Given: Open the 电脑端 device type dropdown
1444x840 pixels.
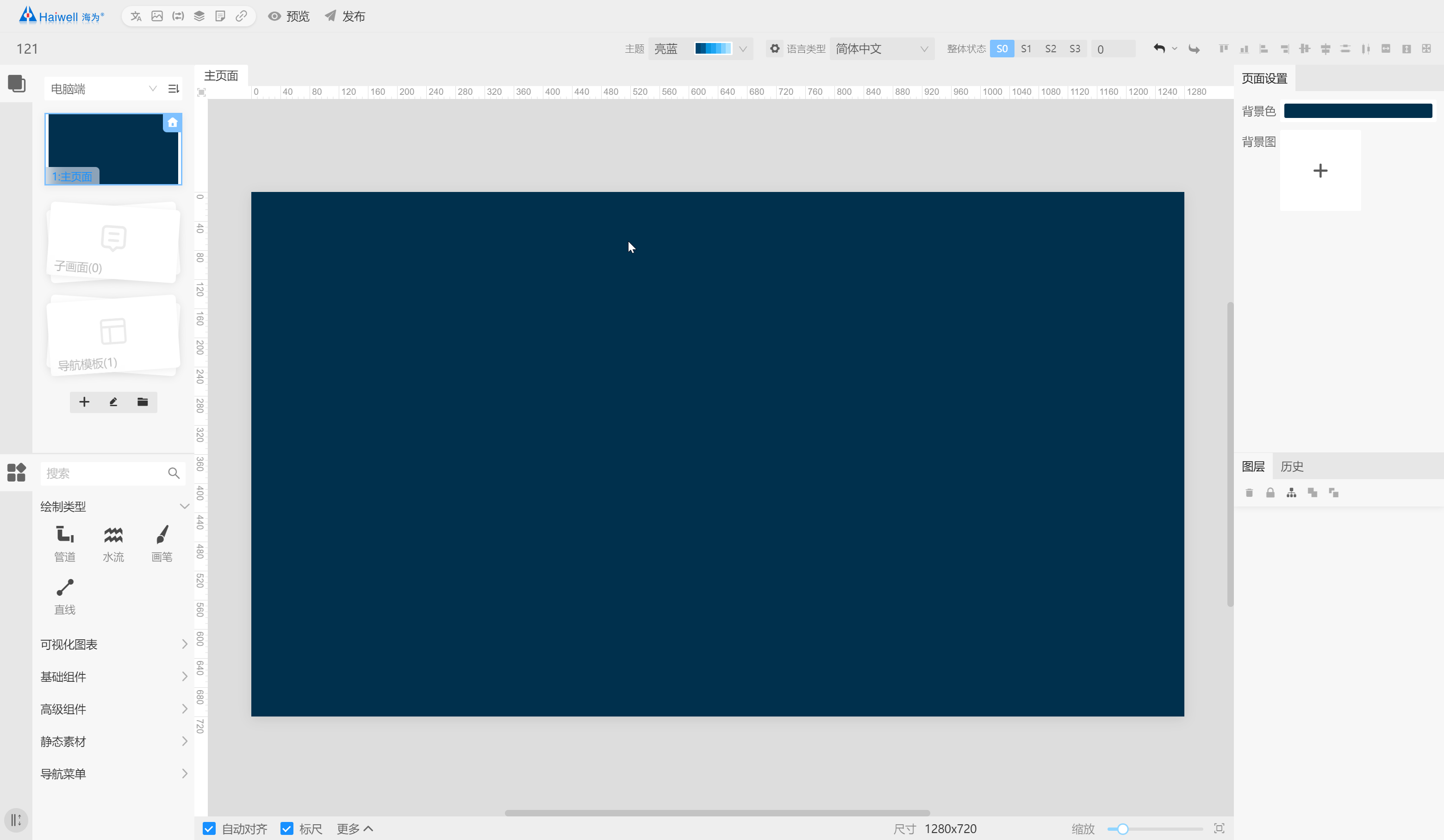Looking at the screenshot, I should [103, 89].
